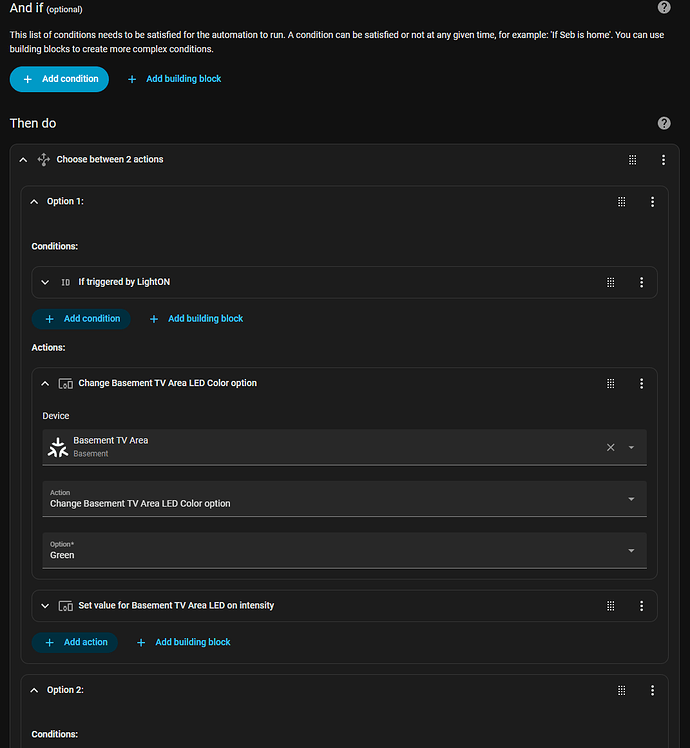Click Add building block link under And if

point(174,79)
